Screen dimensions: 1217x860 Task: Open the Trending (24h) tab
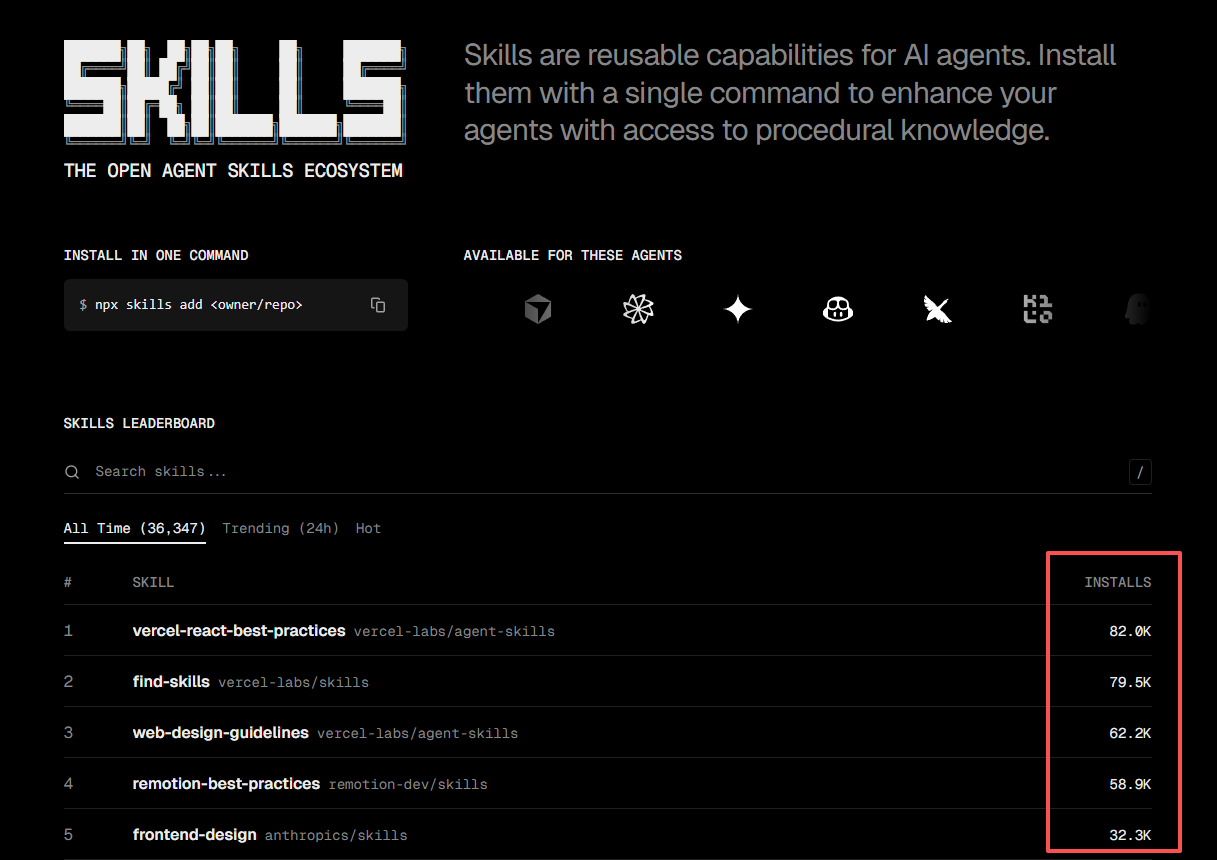280,528
